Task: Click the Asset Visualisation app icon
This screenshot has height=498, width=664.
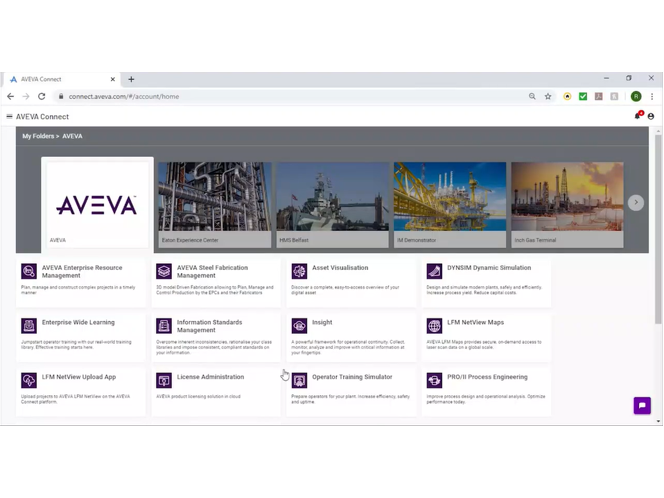Action: (x=299, y=271)
